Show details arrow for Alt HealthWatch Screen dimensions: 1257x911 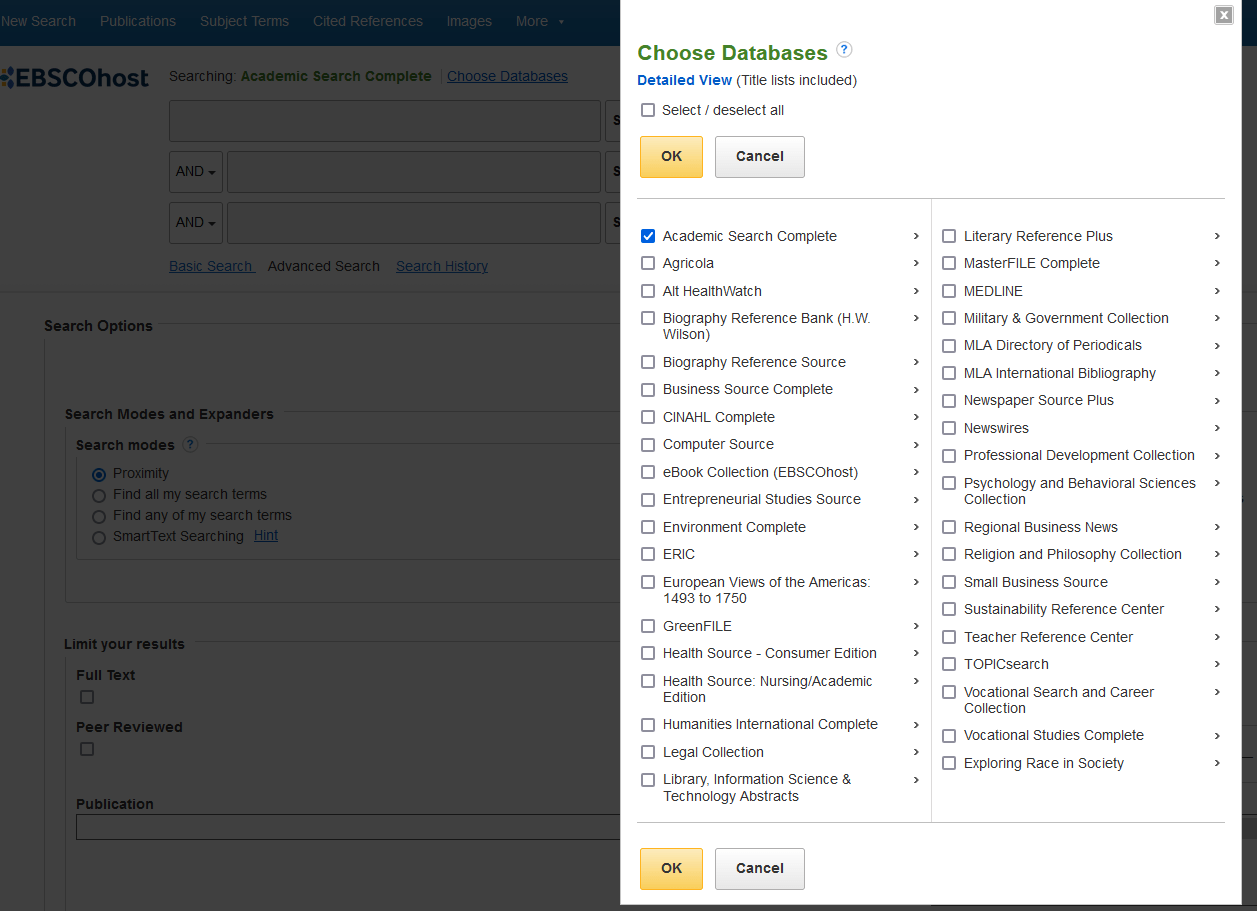(x=916, y=291)
